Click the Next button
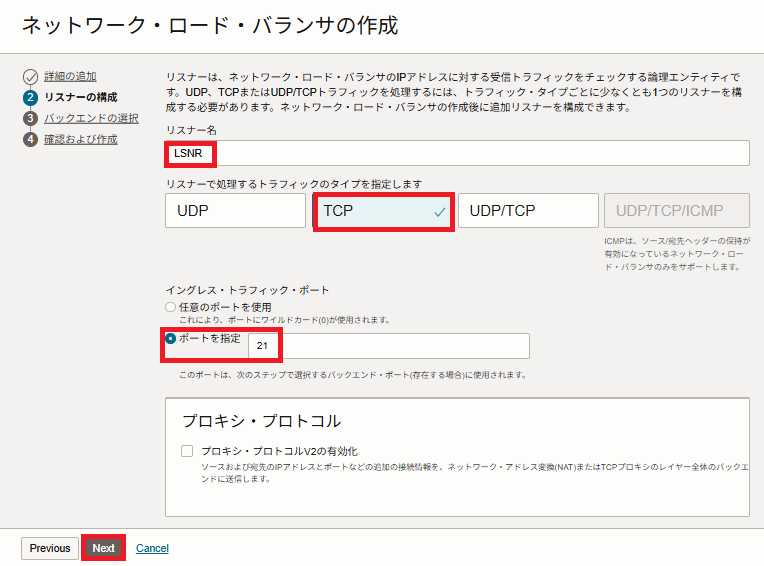Screen dimensions: 764x566 click(x=104, y=548)
